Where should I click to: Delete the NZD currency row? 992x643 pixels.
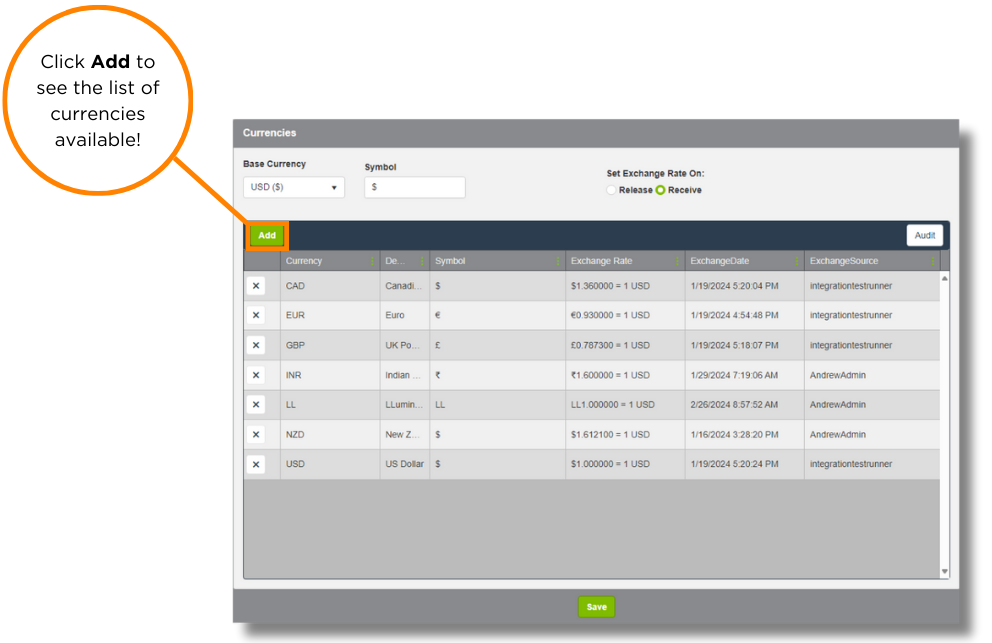click(x=256, y=435)
